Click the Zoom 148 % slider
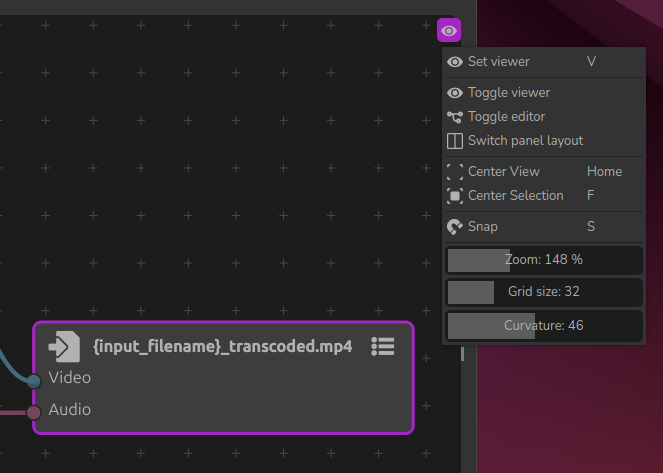Viewport: 663px width, 473px height. (x=544, y=260)
